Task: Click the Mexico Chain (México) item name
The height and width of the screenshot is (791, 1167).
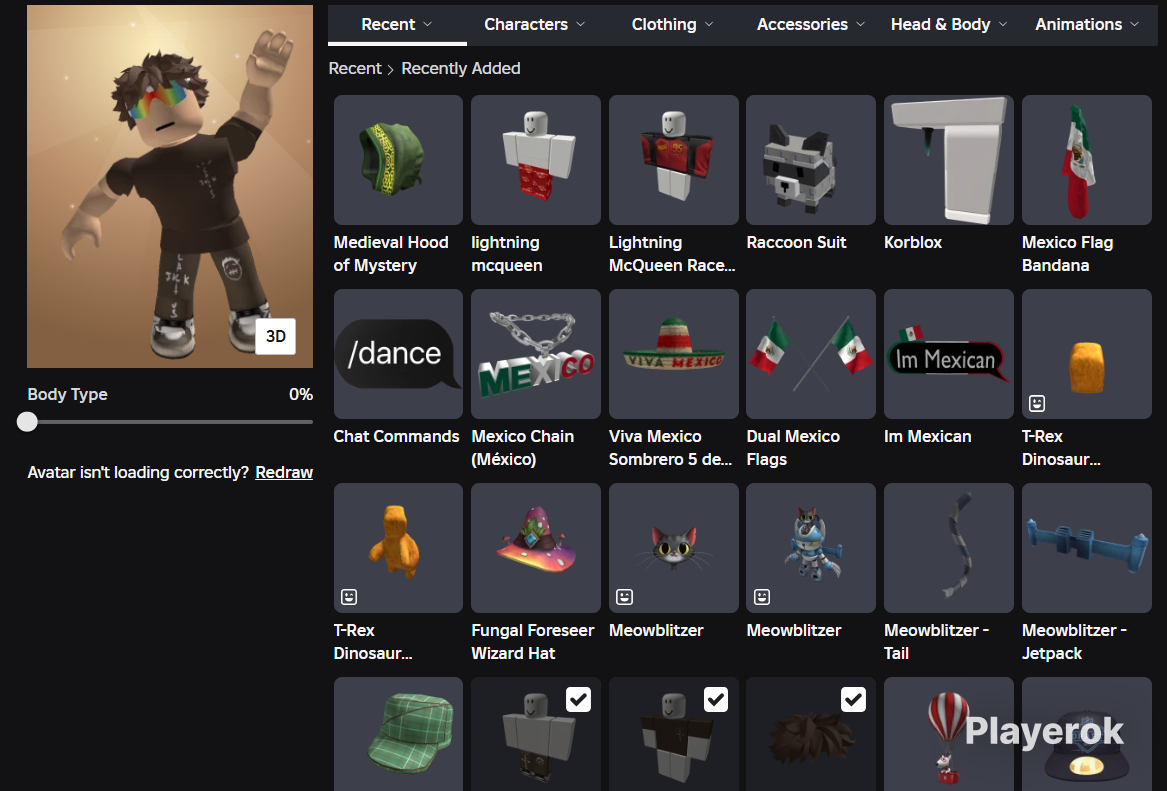Action: tap(522, 448)
